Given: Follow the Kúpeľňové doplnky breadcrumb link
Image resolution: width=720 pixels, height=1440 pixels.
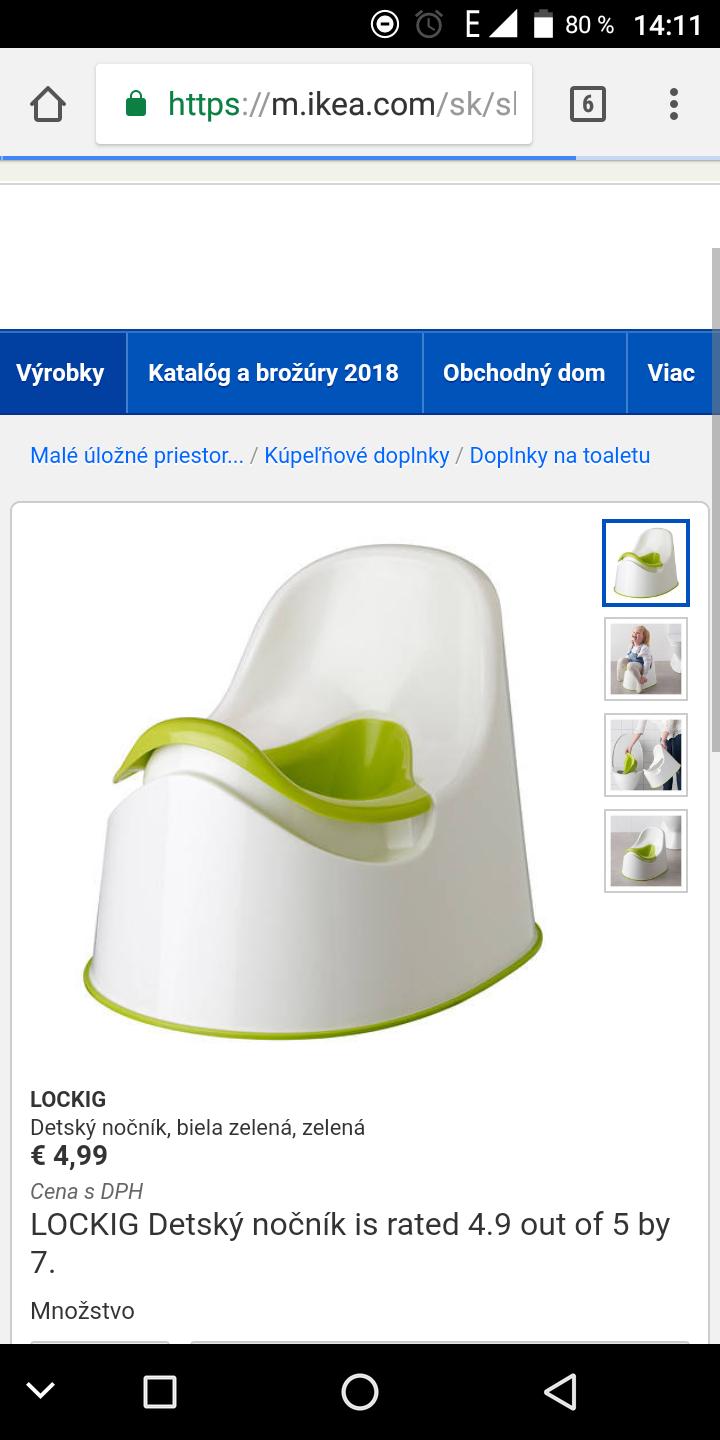Looking at the screenshot, I should click(357, 455).
